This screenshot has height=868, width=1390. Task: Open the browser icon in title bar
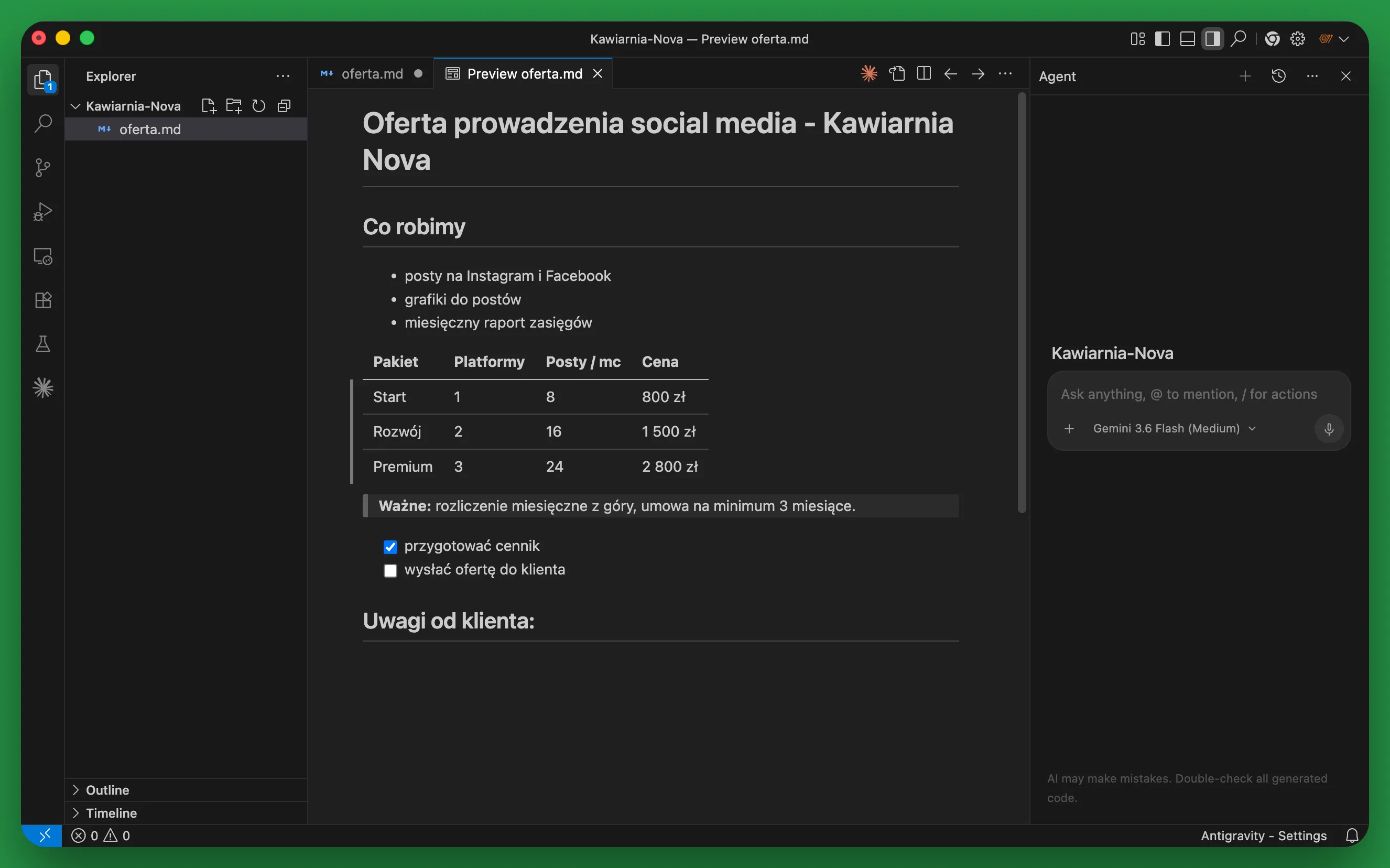[x=1272, y=38]
